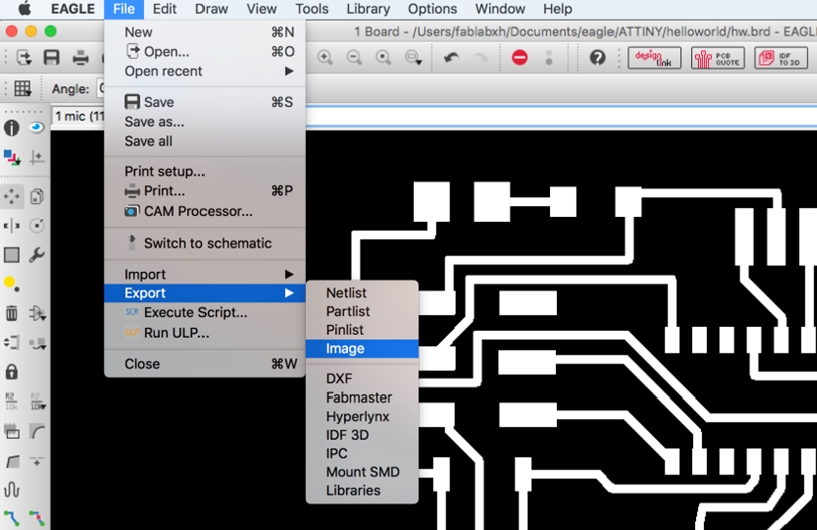
Task: Expand the Import submenu
Action: click(205, 274)
